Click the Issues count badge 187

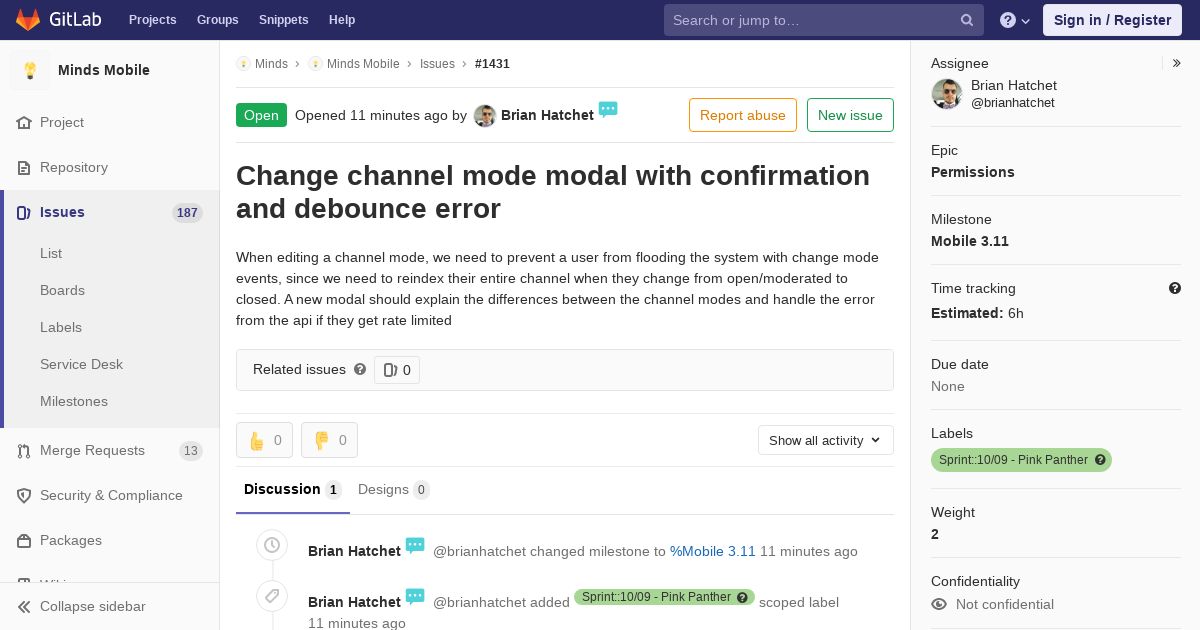pos(187,213)
